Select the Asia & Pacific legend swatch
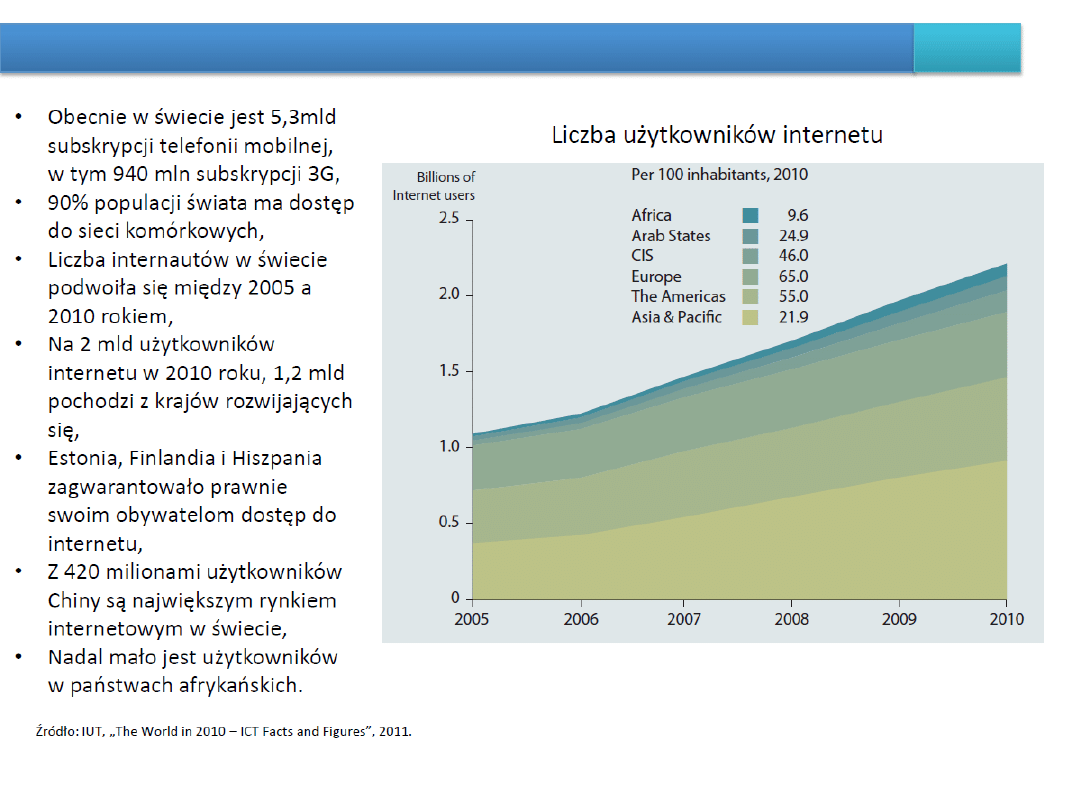 [x=750, y=318]
